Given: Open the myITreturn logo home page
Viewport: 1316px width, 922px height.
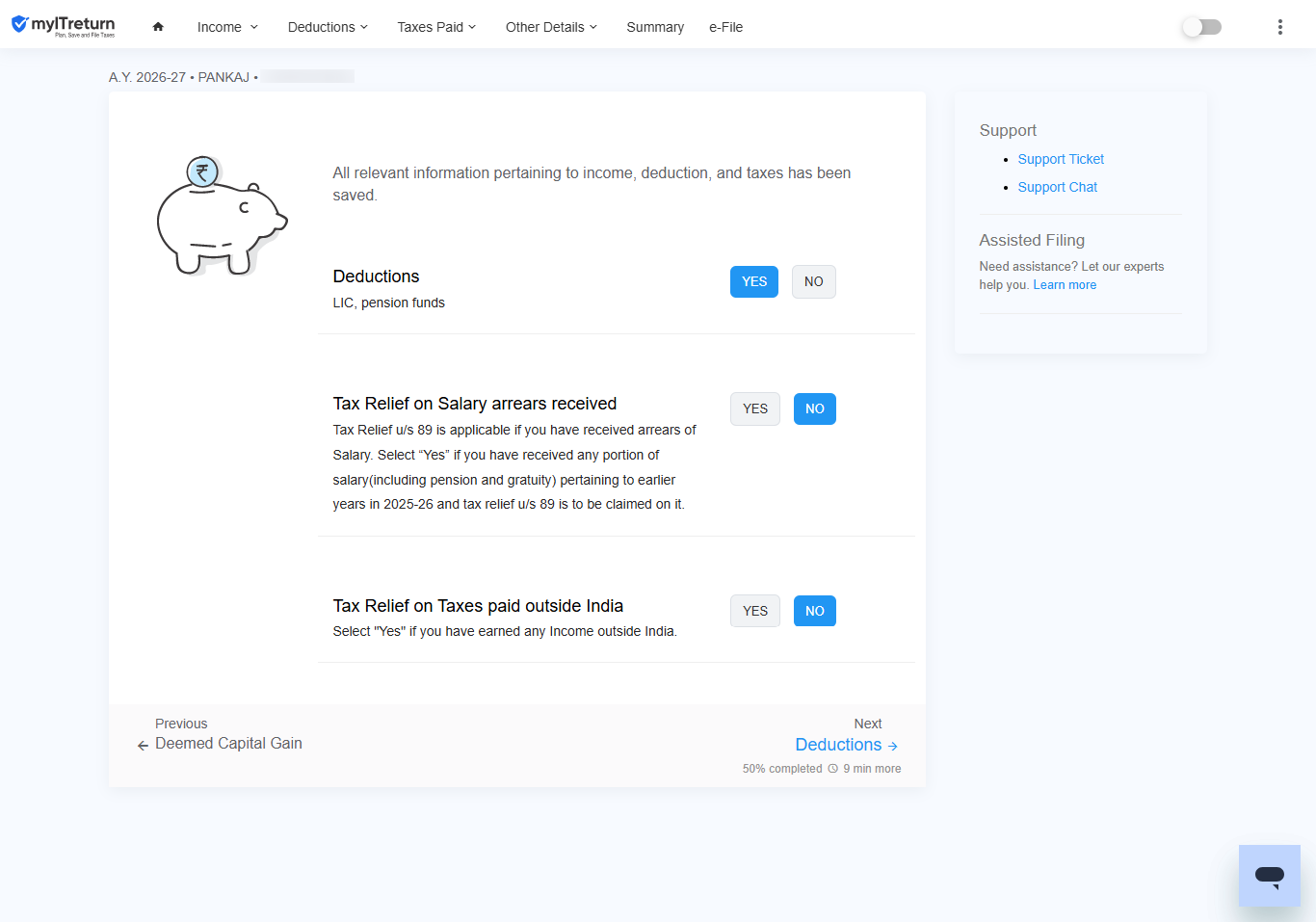Looking at the screenshot, I should (x=63, y=26).
